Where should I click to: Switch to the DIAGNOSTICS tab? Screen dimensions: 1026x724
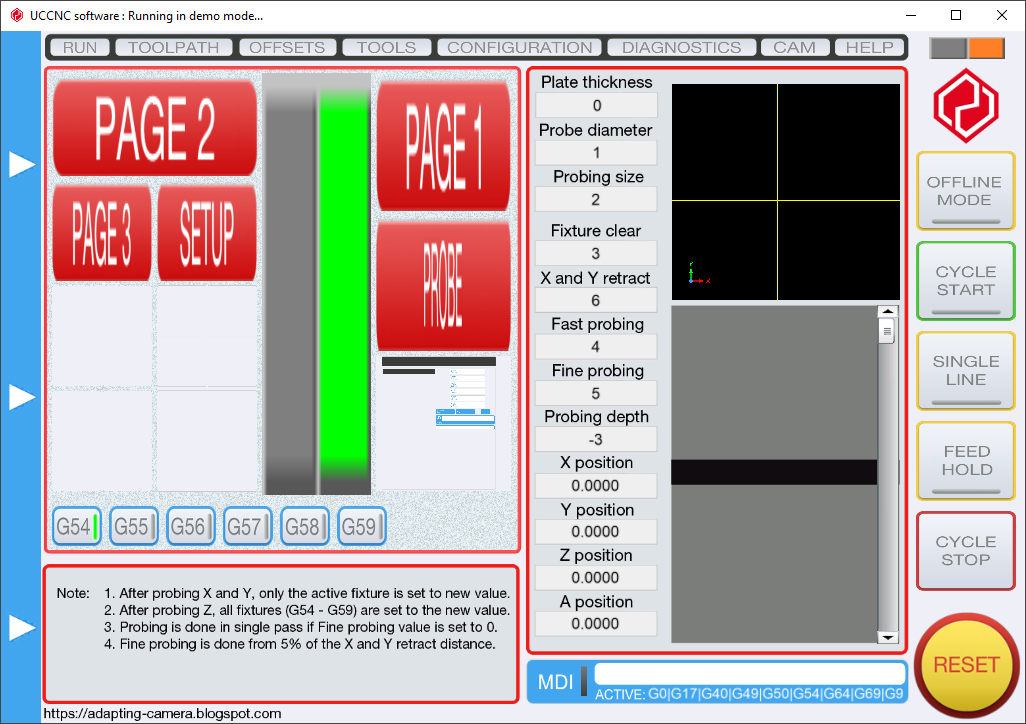point(681,46)
